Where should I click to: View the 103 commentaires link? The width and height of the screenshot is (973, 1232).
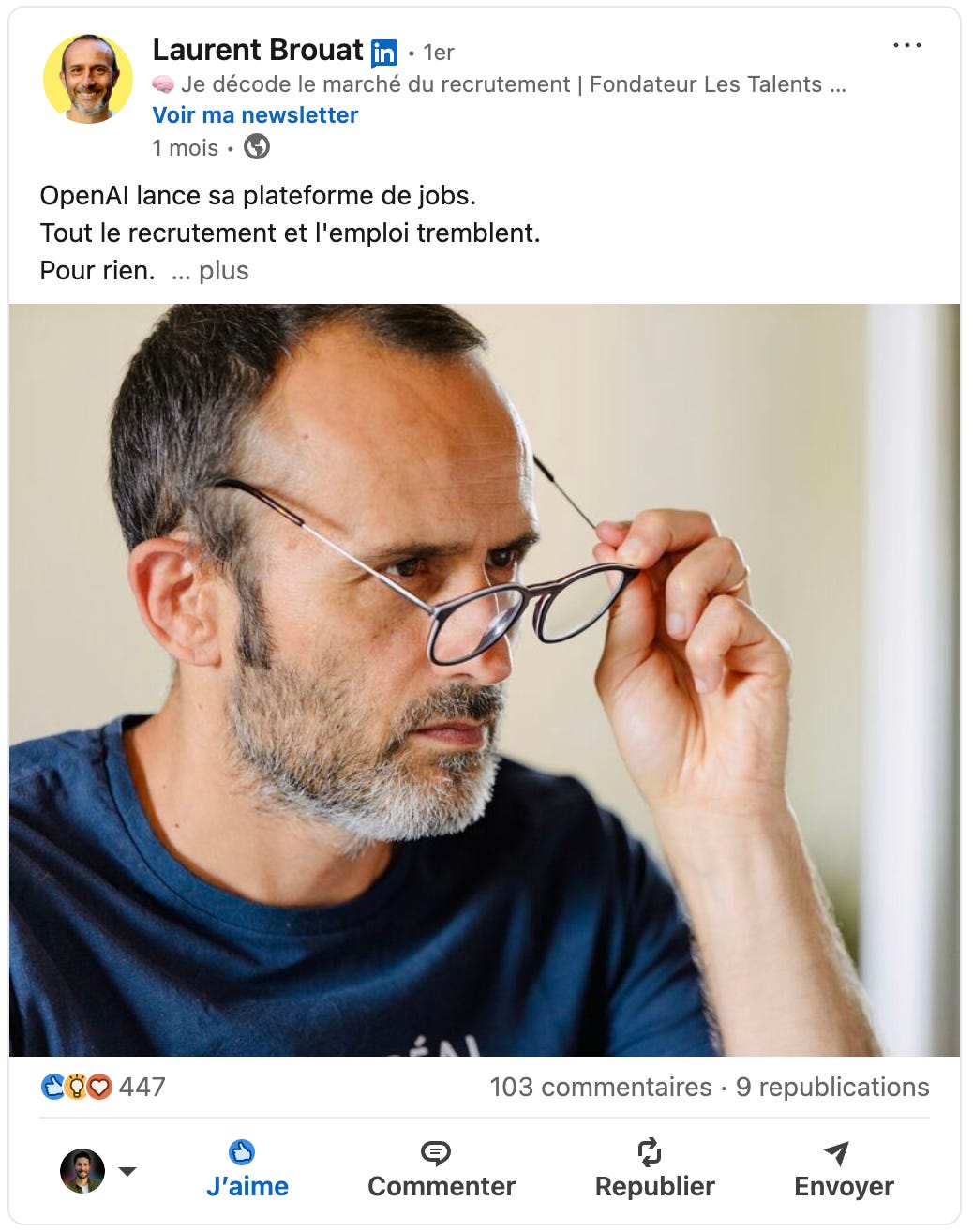(x=601, y=1087)
